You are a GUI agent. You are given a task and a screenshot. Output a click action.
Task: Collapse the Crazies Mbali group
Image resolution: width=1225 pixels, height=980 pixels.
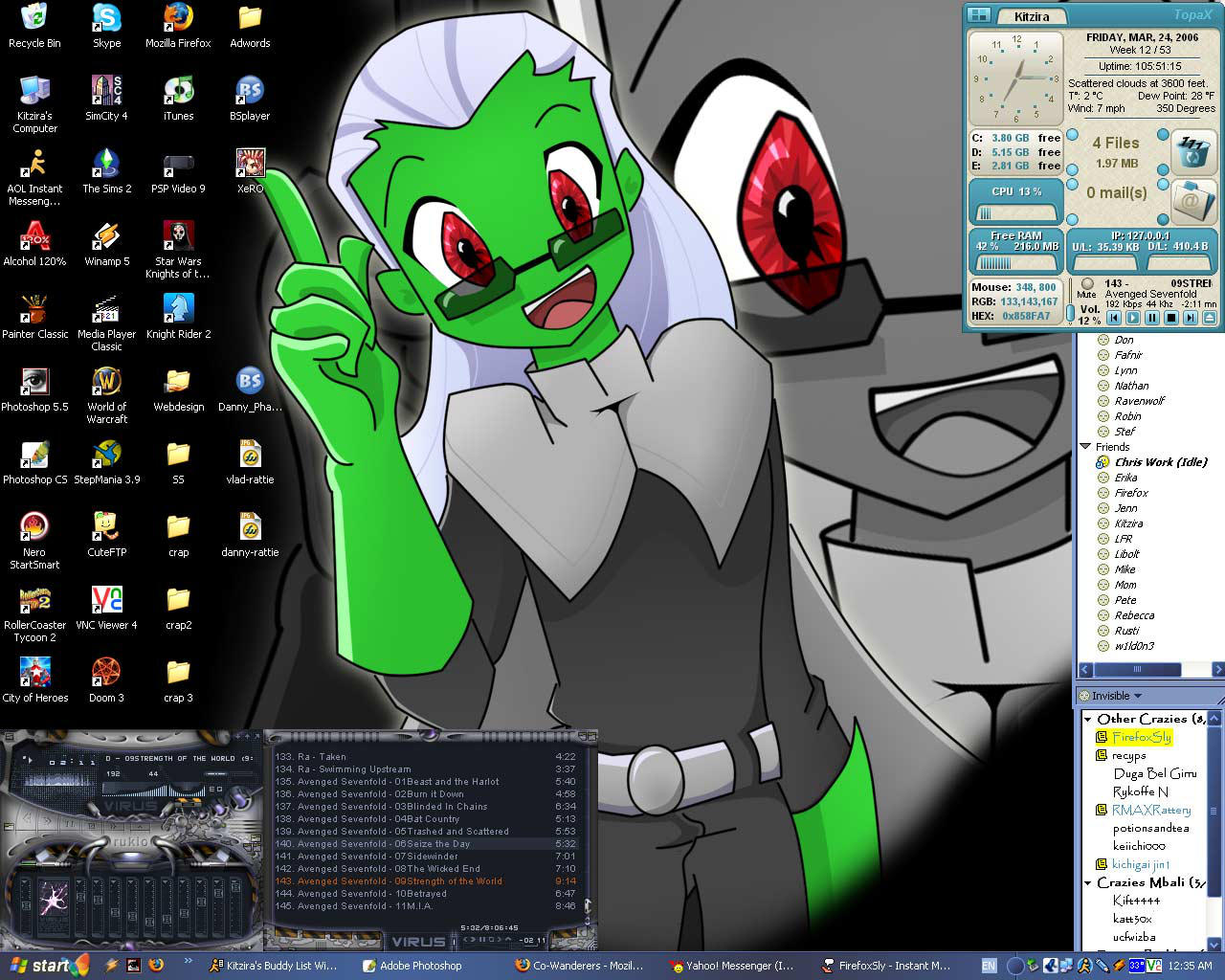(x=1088, y=882)
